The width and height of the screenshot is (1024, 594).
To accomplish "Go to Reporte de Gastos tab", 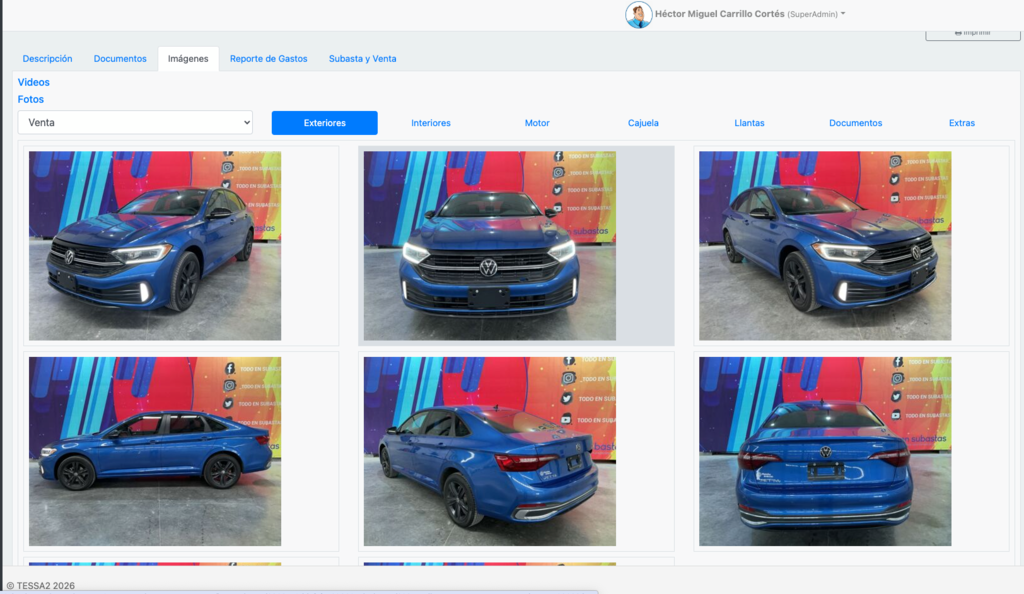I will tap(268, 59).
